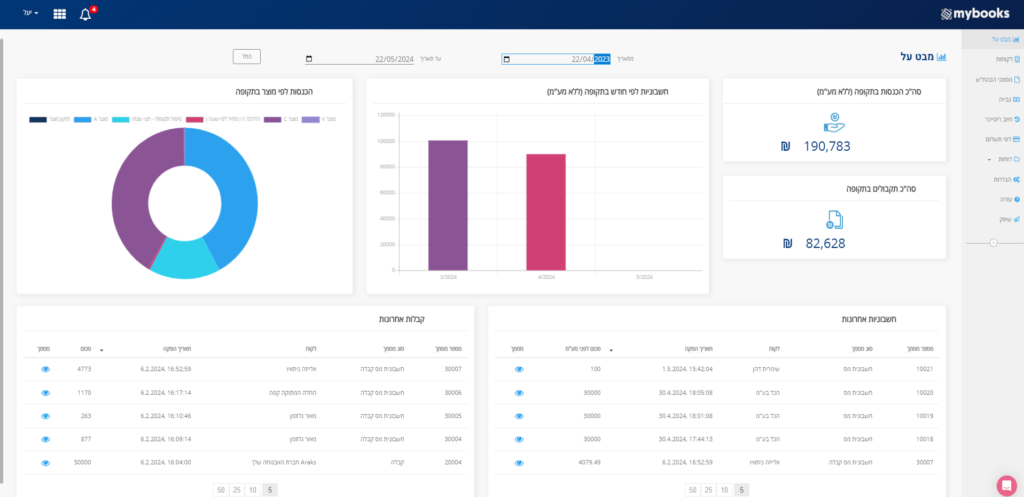The image size is (1024, 497).
Task: Toggle מוצר V legend swatch
Action: (x=311, y=120)
